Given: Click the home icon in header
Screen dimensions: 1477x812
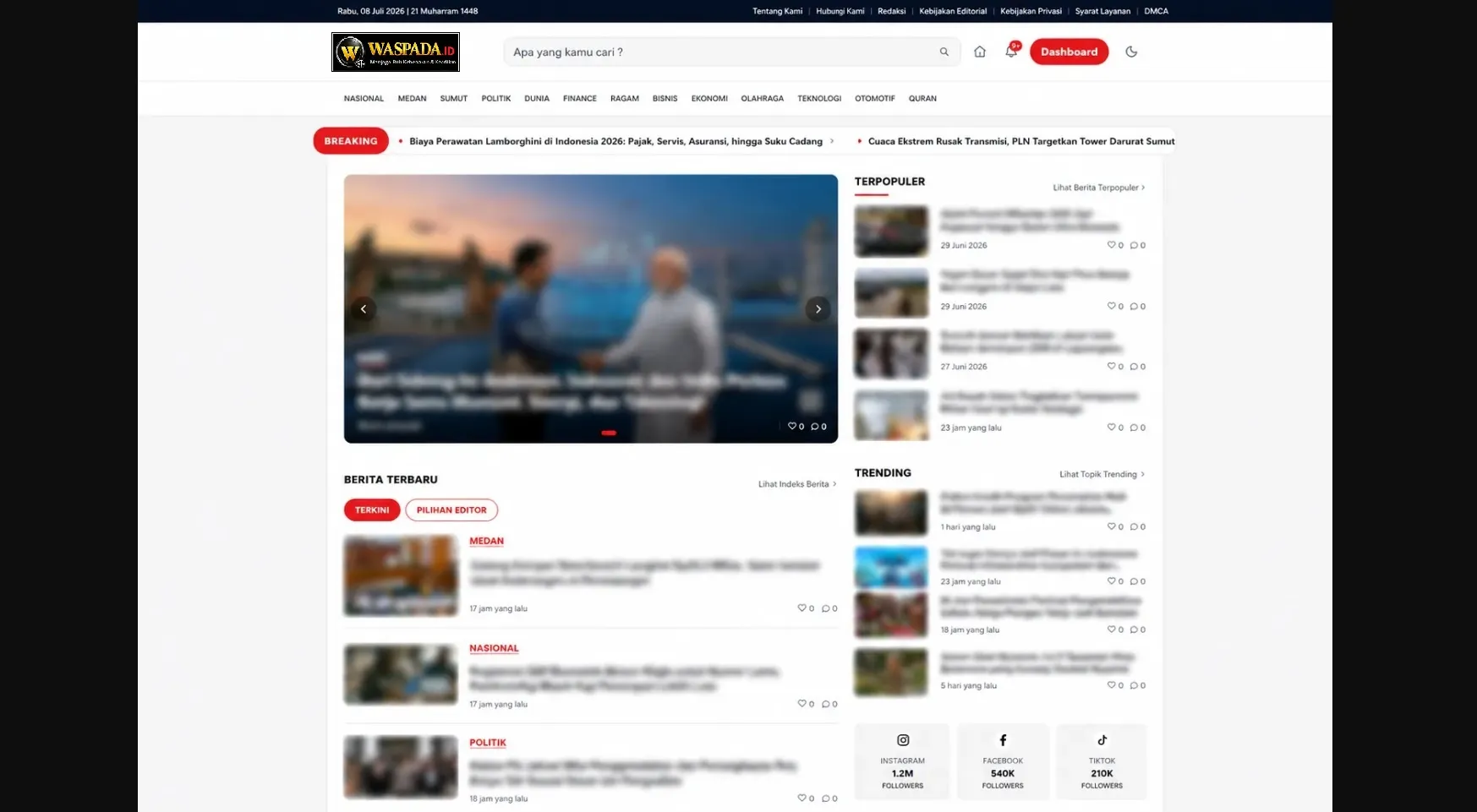Looking at the screenshot, I should 979,52.
